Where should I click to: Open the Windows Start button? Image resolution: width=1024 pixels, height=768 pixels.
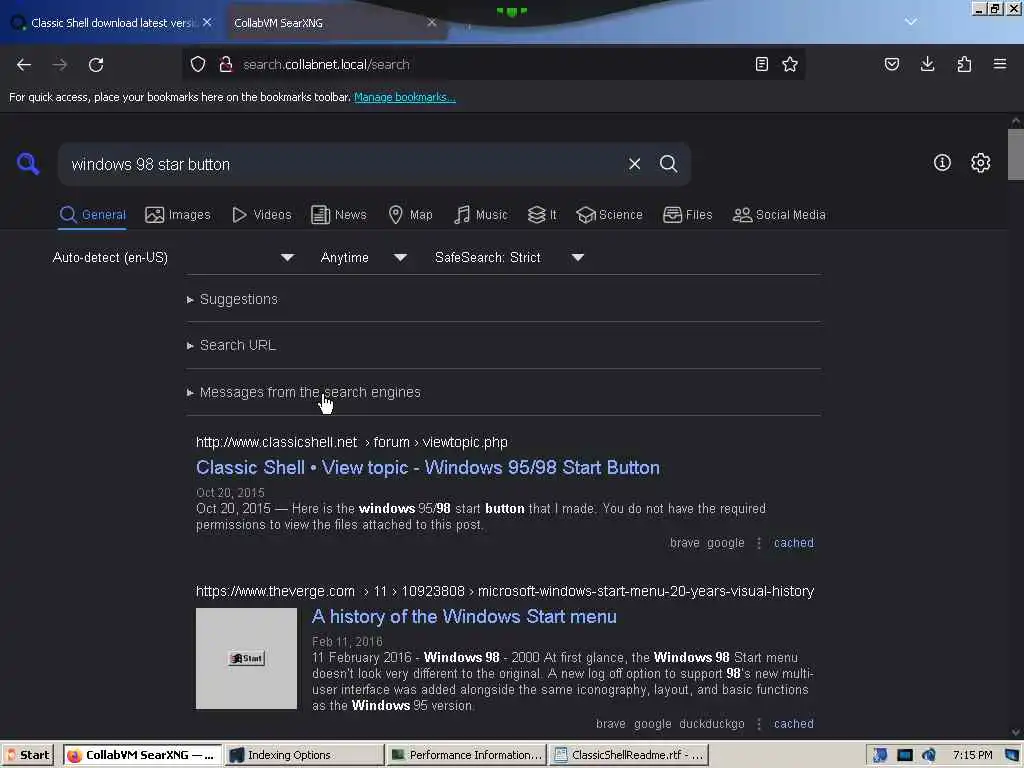(27, 755)
